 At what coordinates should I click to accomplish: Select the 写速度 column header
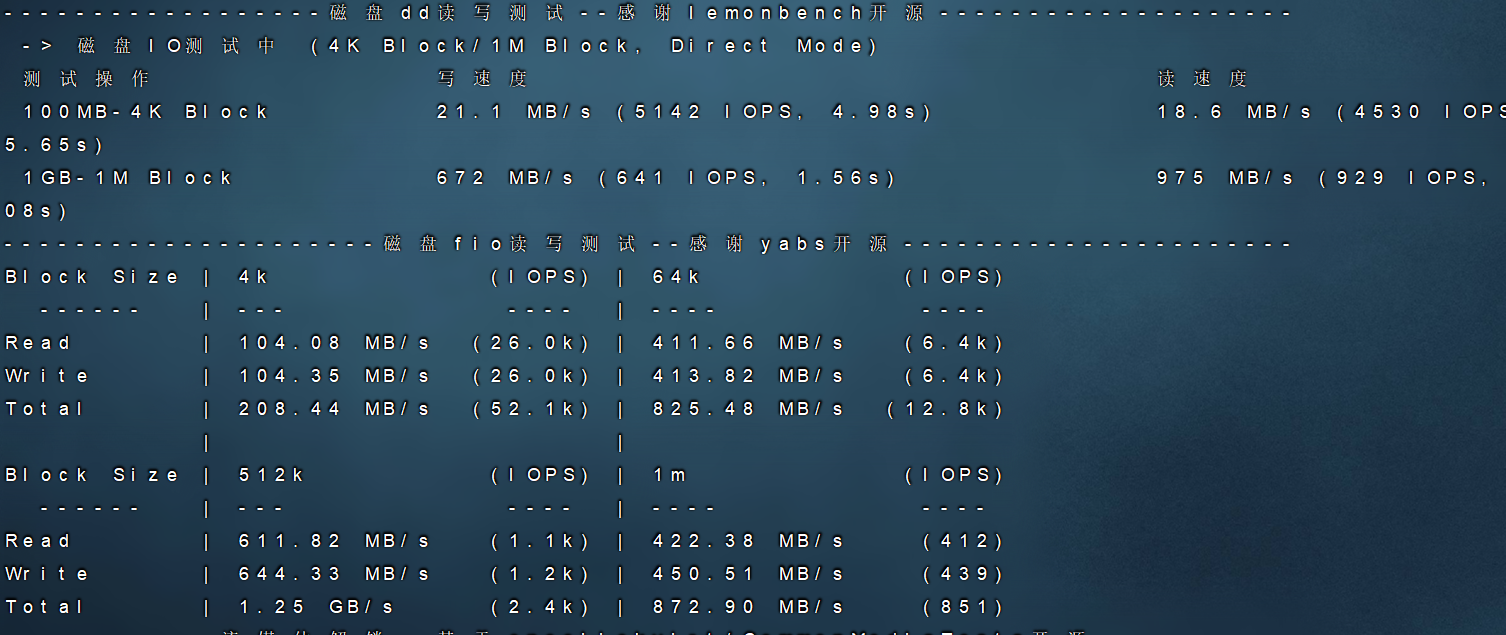point(482,79)
